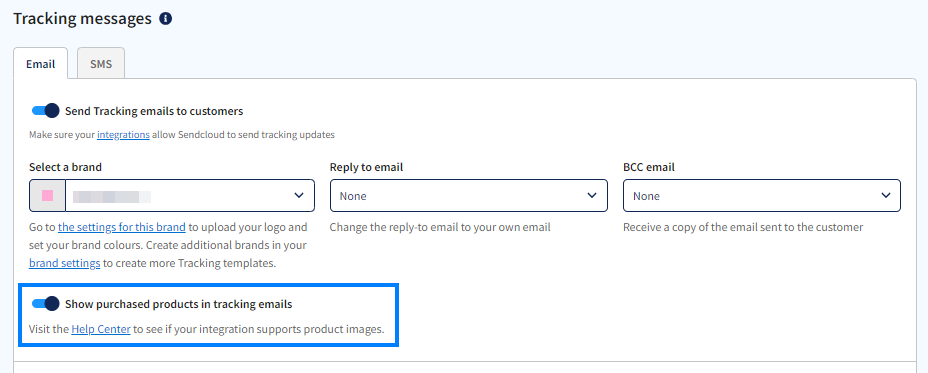Open the integrations link
The width and height of the screenshot is (928, 373).
(123, 134)
